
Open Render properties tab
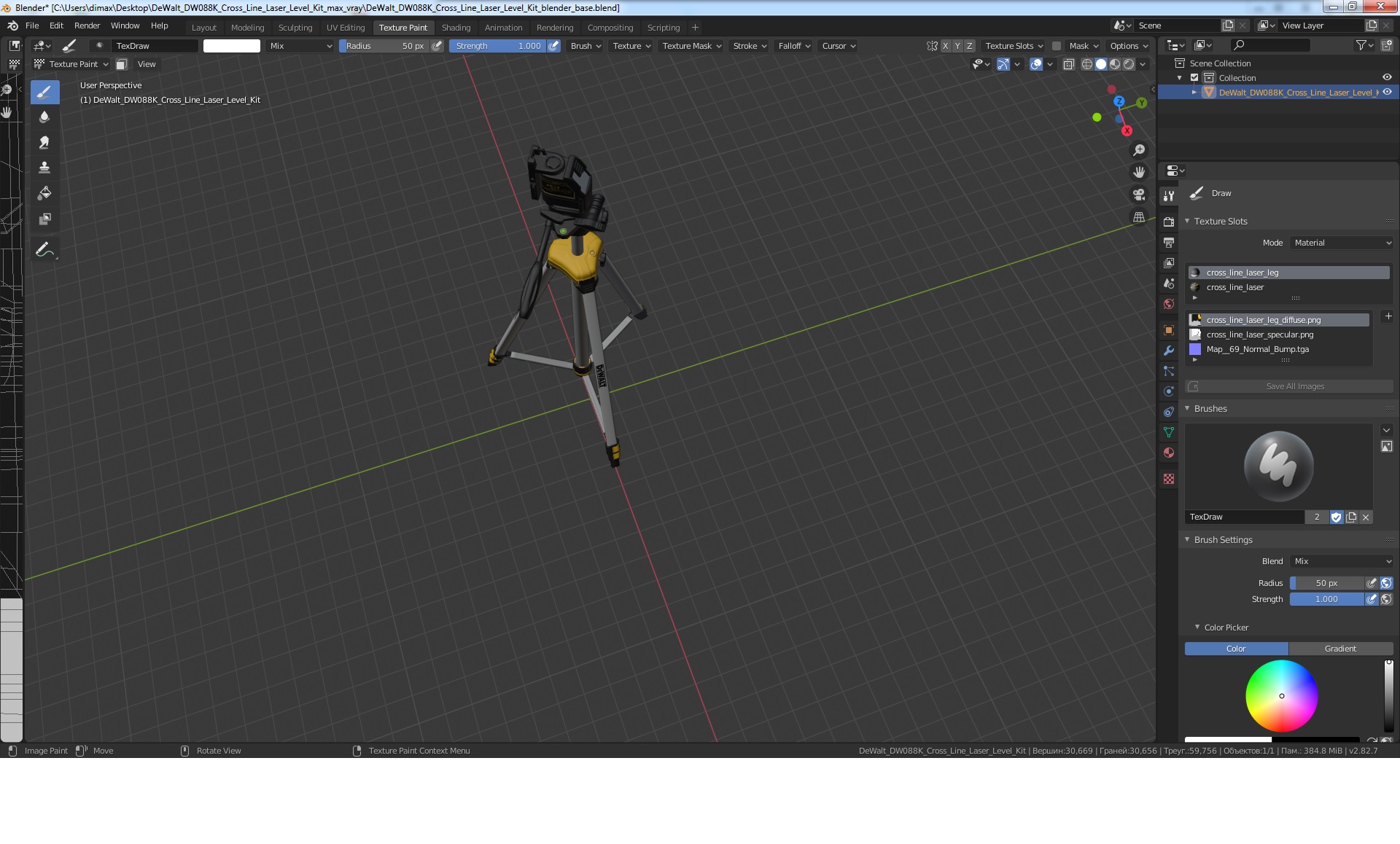click(x=1169, y=222)
